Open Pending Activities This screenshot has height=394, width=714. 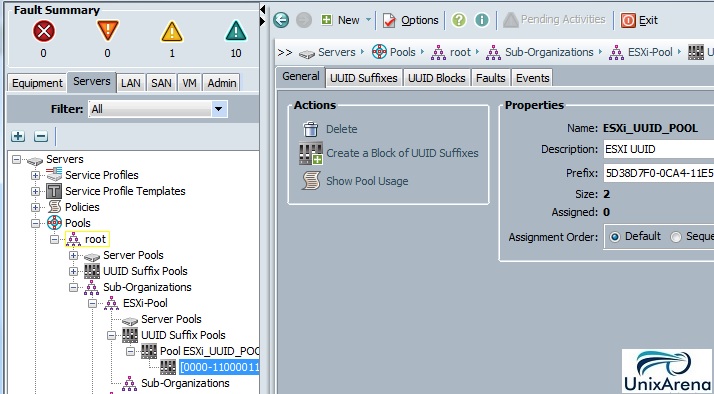coord(554,20)
